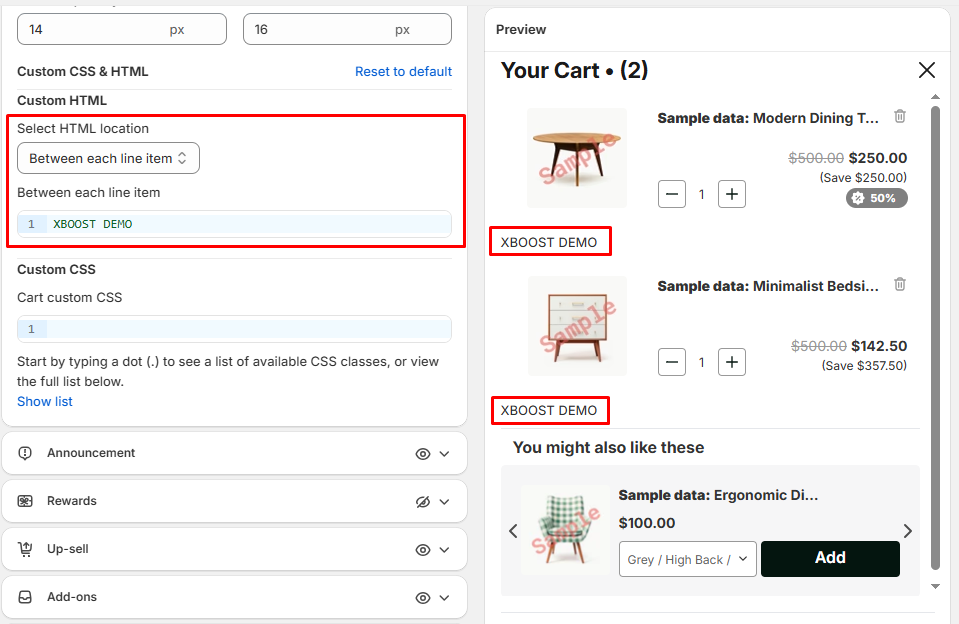Delete the Modern Dining Table cart item
Image resolution: width=959 pixels, height=624 pixels.
tap(900, 117)
